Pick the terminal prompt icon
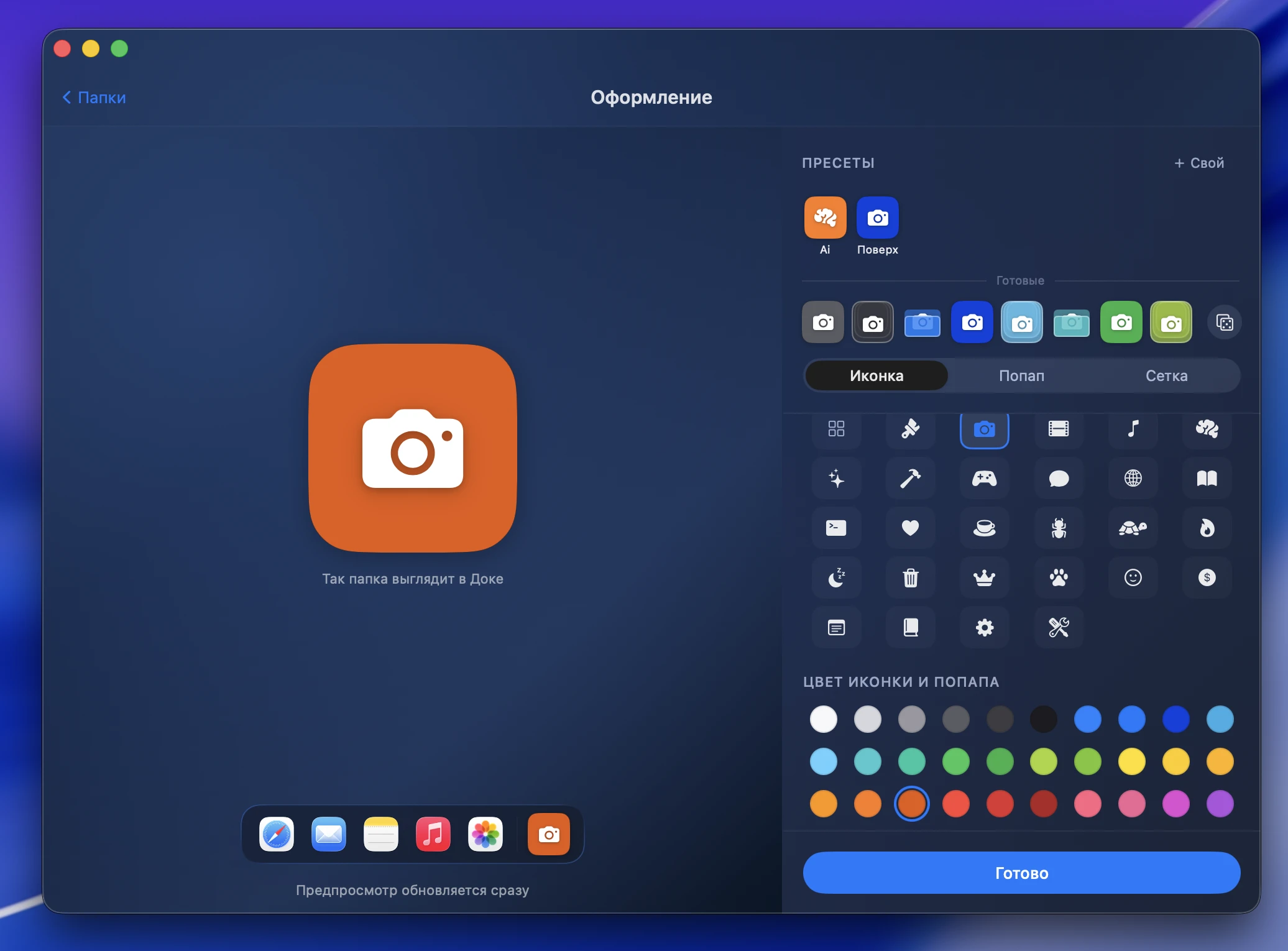1288x951 pixels. point(836,528)
